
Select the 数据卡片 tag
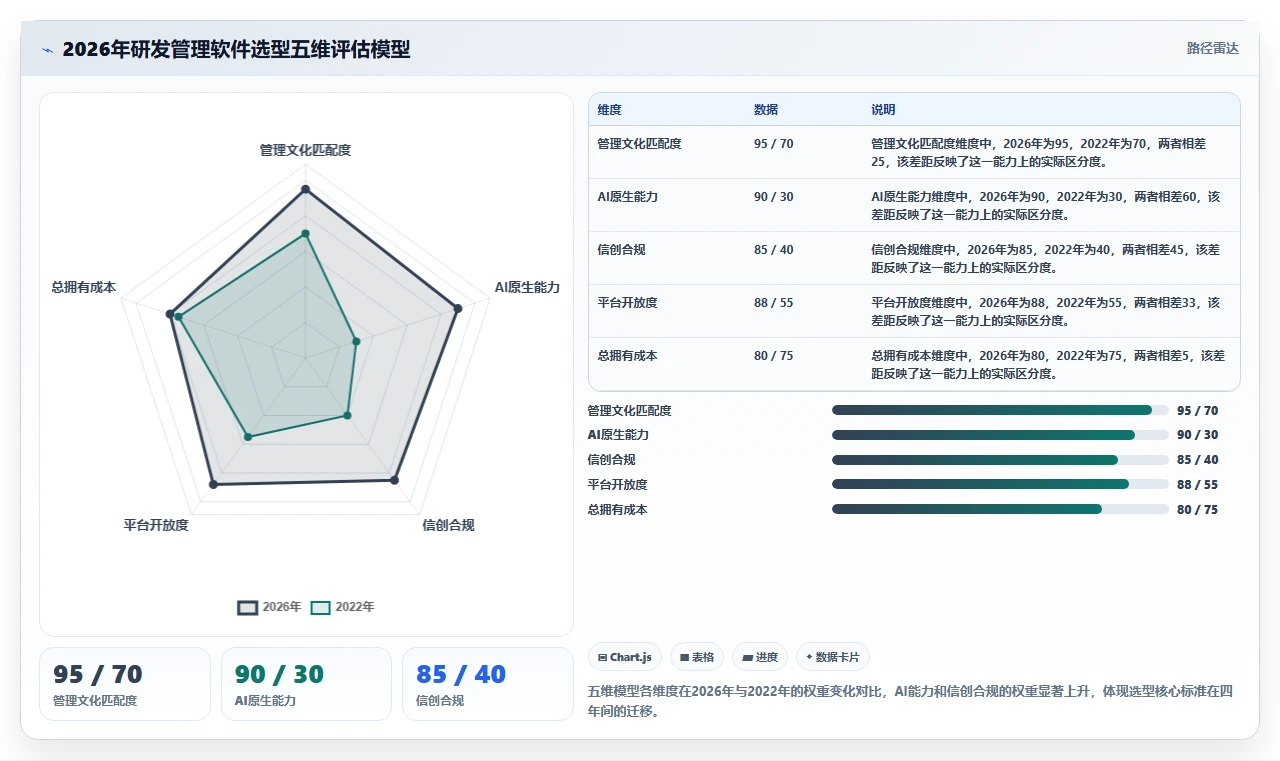[x=833, y=657]
